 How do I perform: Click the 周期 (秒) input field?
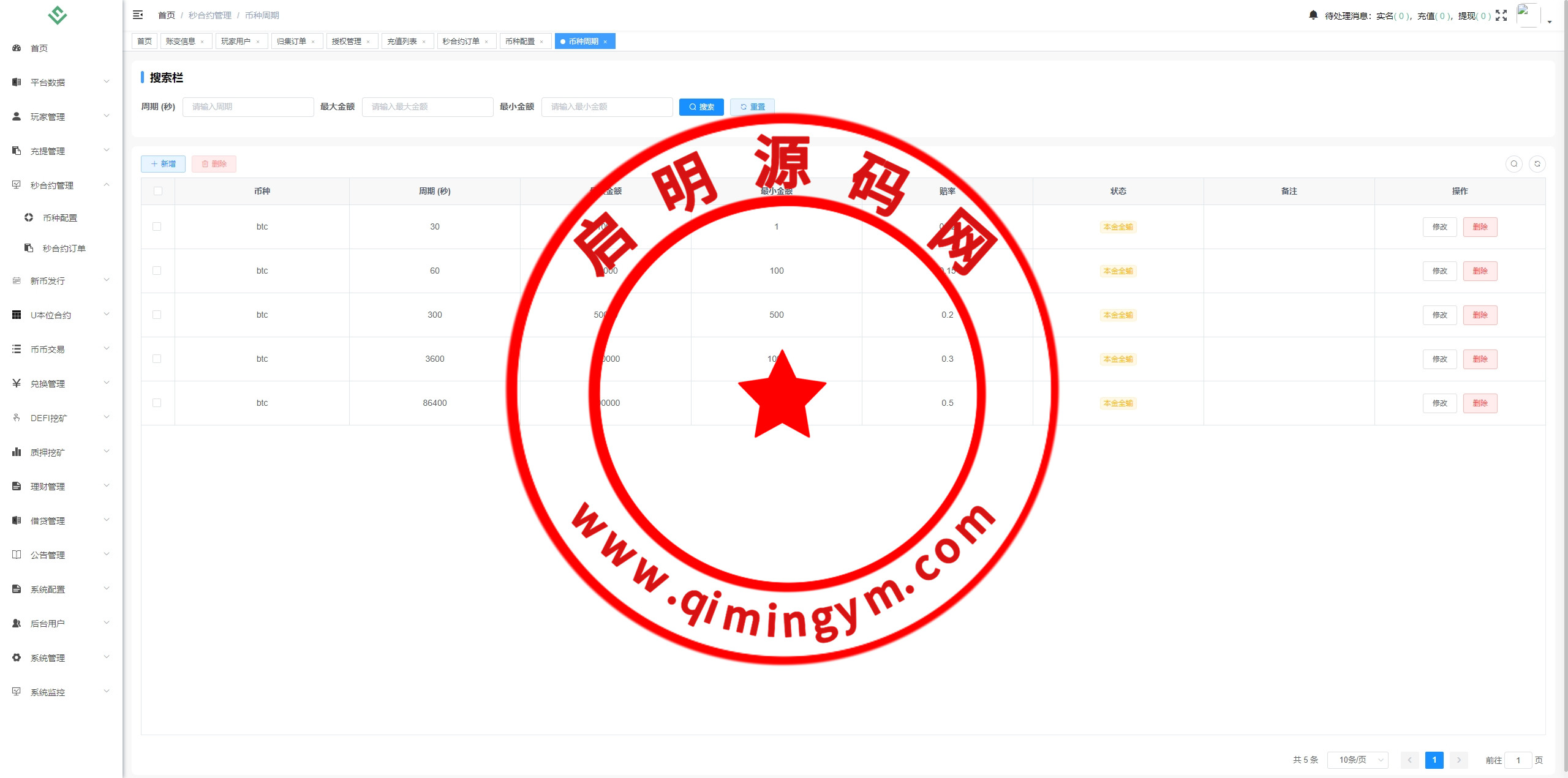(248, 107)
